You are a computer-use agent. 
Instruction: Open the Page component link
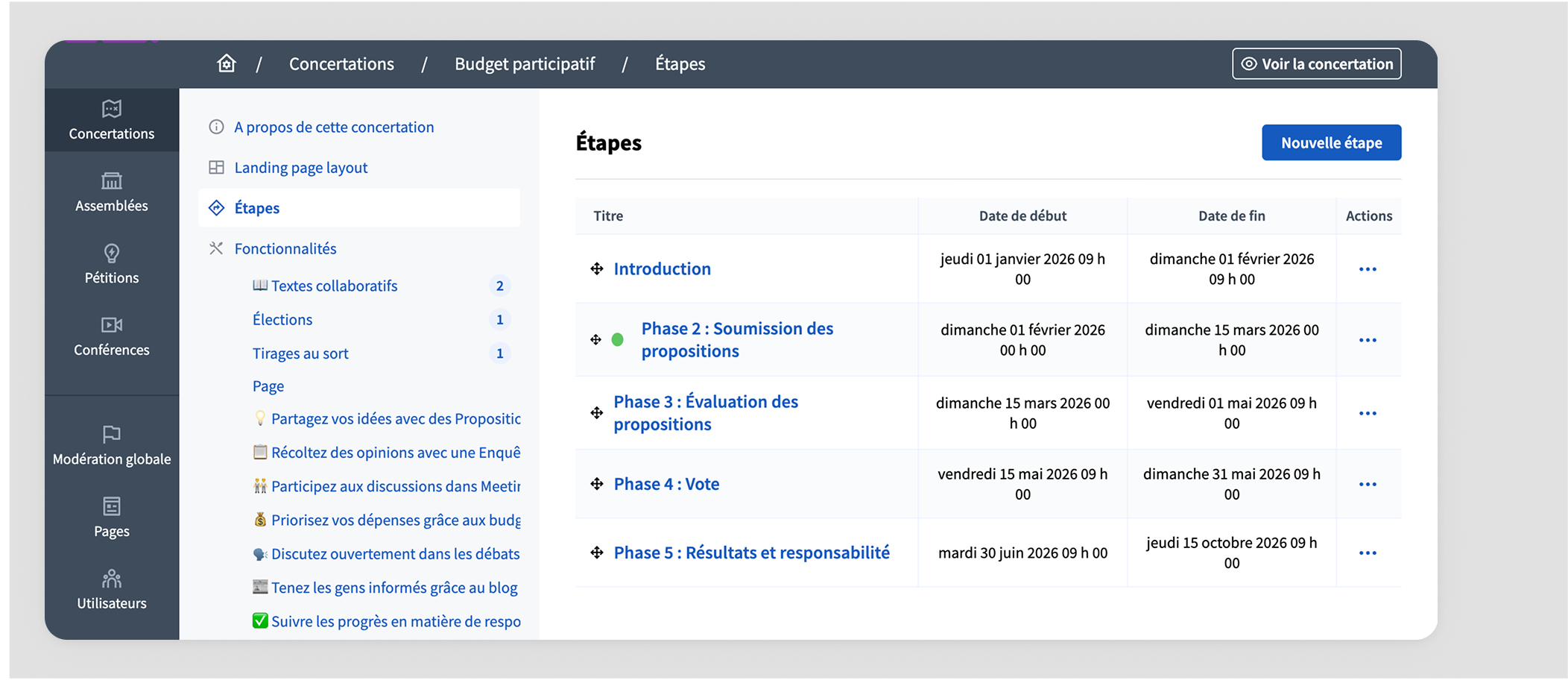coord(268,386)
